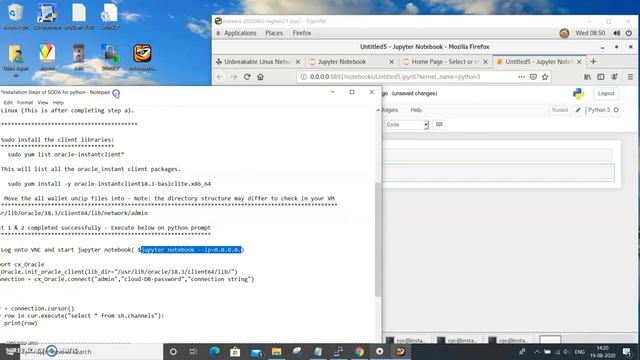Open the page actions three-dot menu
This screenshot has width=640, height=360.
(x=521, y=77)
